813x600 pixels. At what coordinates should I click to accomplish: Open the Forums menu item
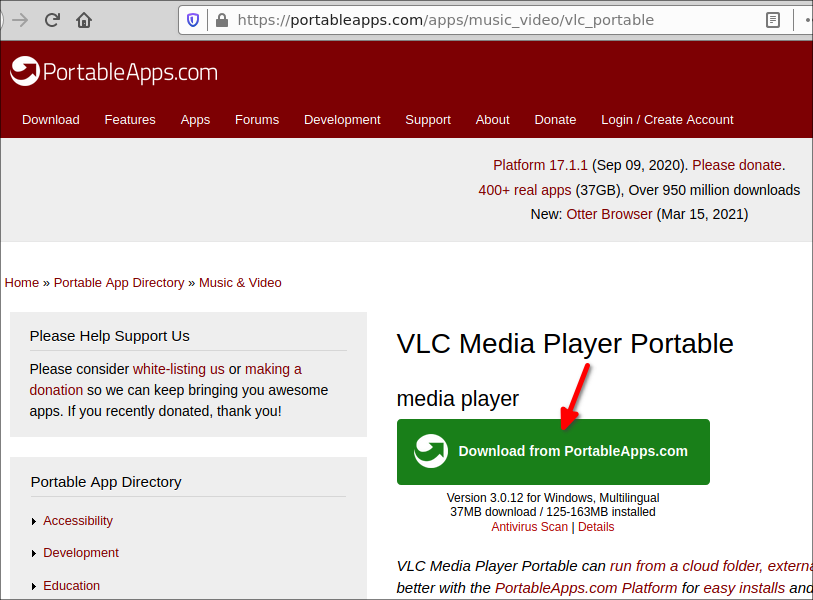pos(257,120)
